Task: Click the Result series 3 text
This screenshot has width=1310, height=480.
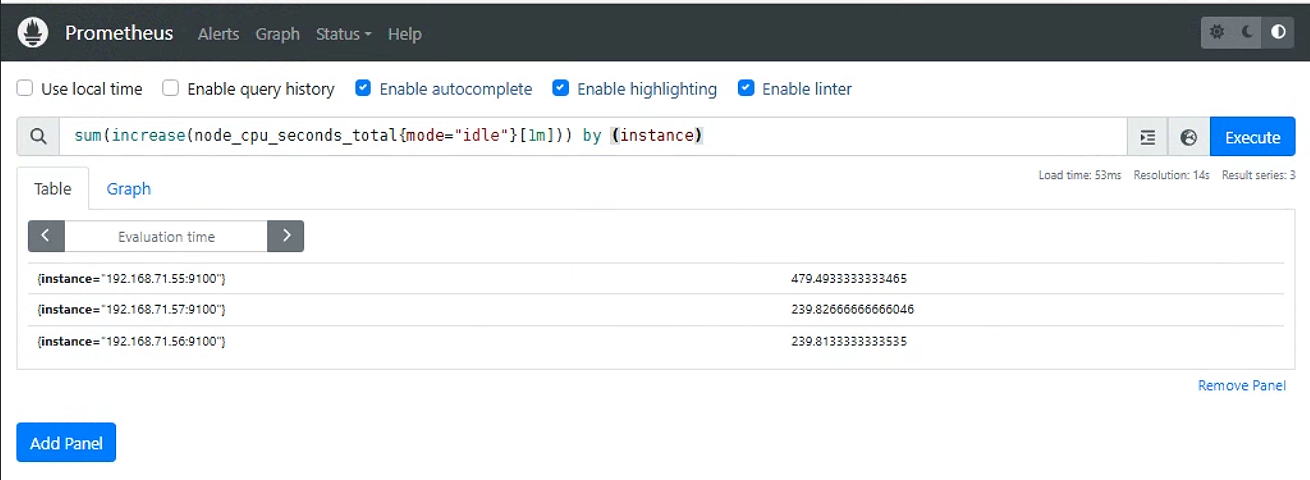Action: pyautogui.click(x=1259, y=175)
